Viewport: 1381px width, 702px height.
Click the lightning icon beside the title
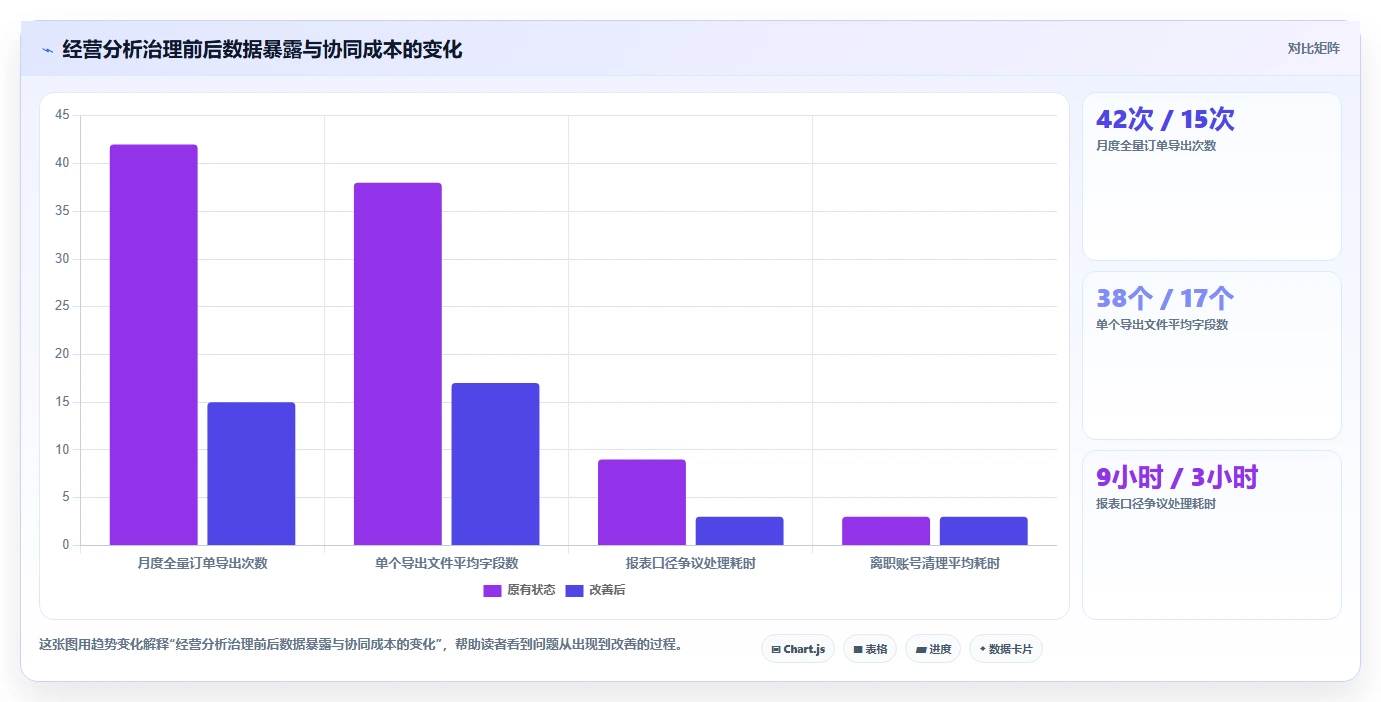click(48, 50)
